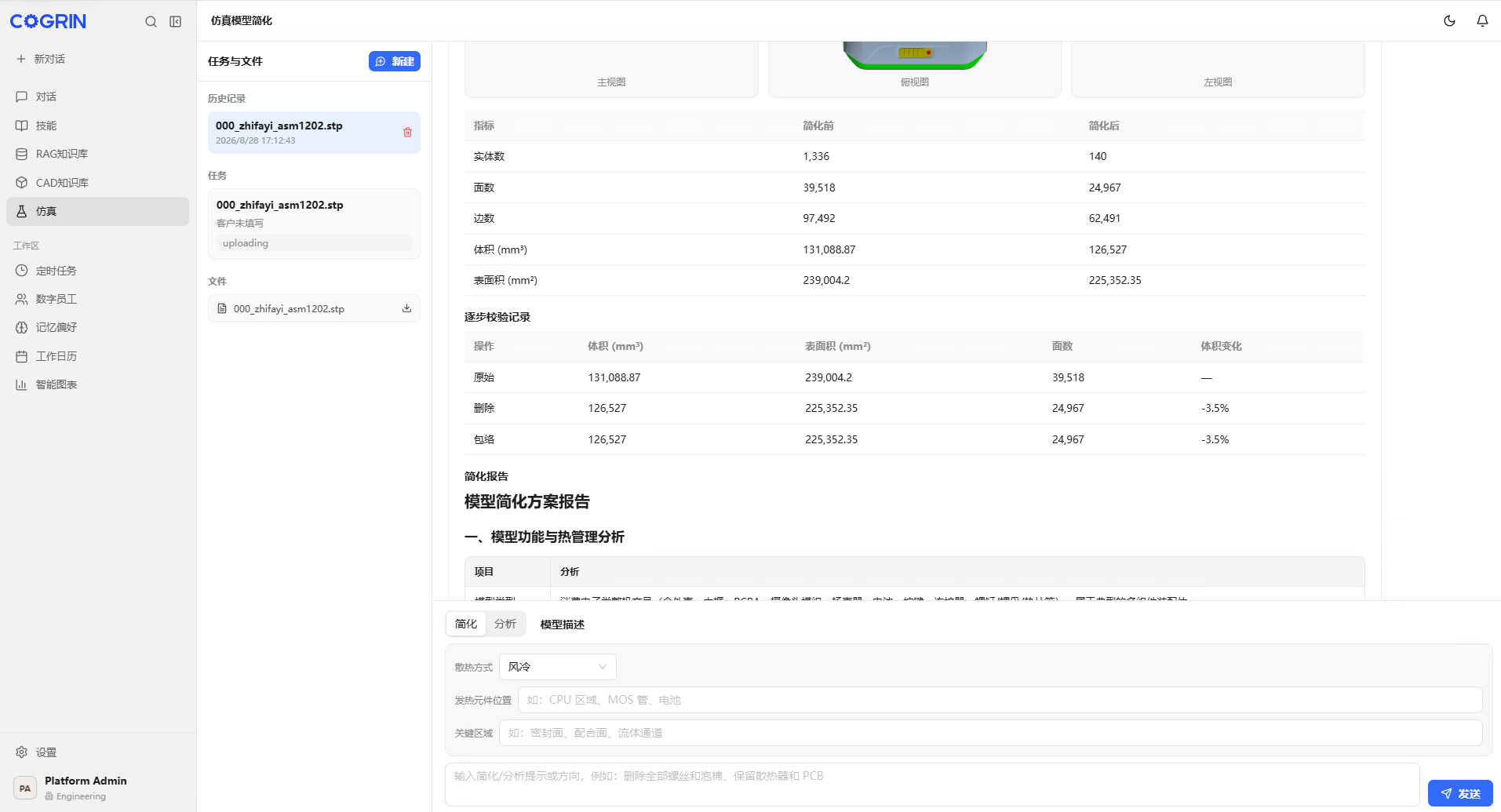Open 散热方式 dropdown showing 风冷

pos(557,667)
